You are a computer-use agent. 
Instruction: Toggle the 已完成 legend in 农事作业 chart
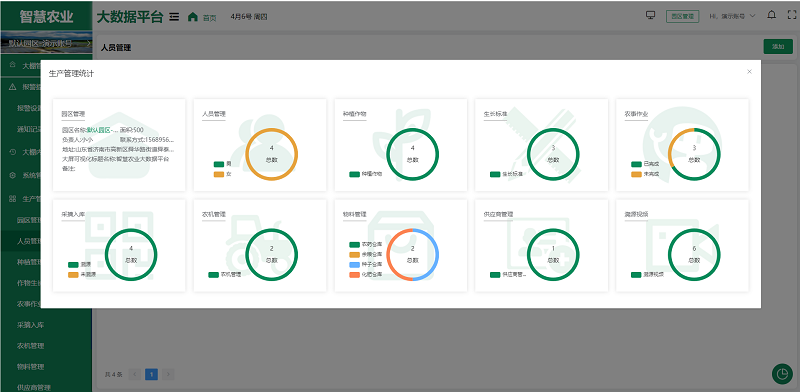643,164
